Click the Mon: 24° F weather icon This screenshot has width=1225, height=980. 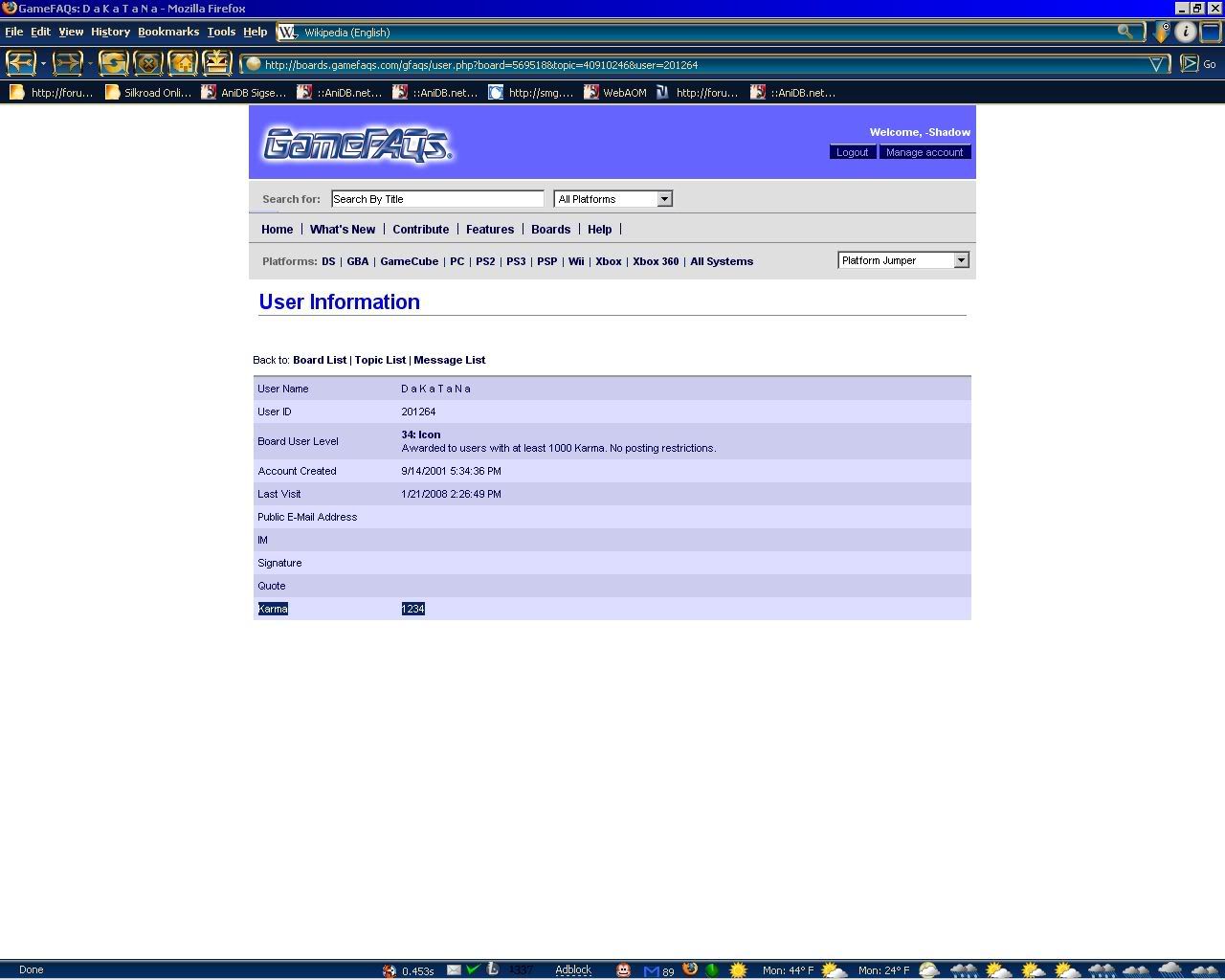928,970
